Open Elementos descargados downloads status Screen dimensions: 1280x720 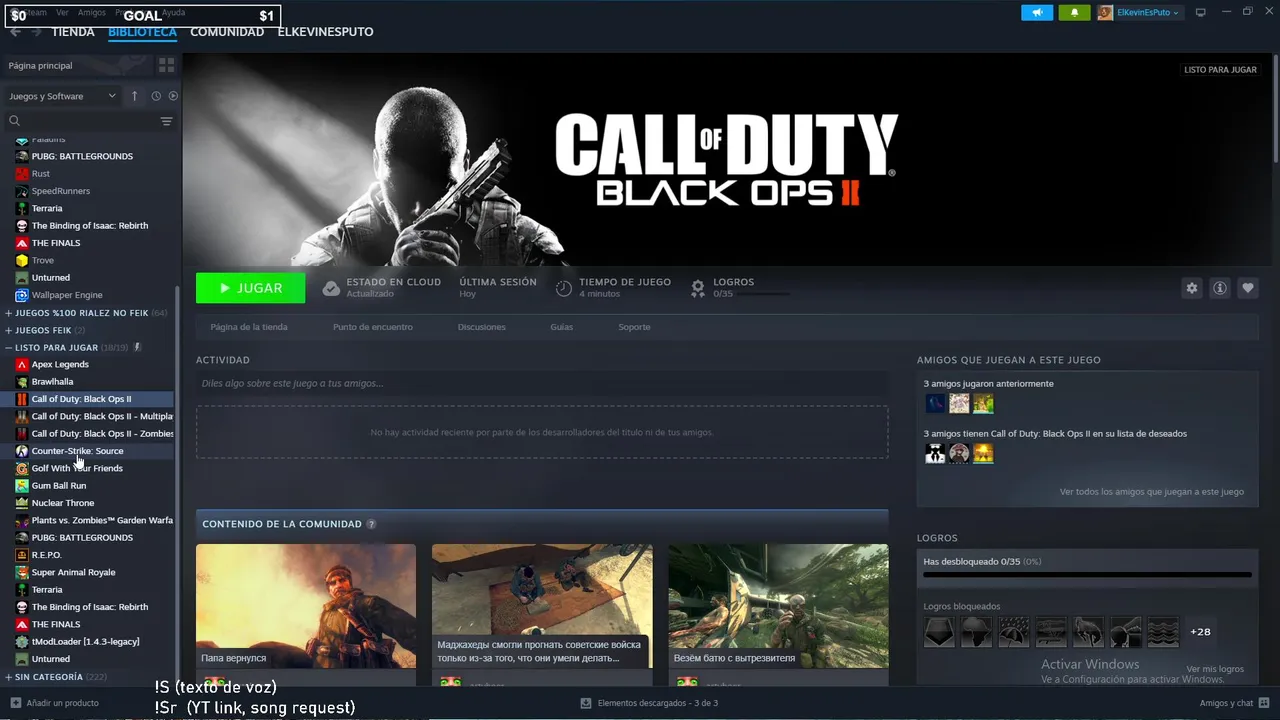tap(649, 703)
